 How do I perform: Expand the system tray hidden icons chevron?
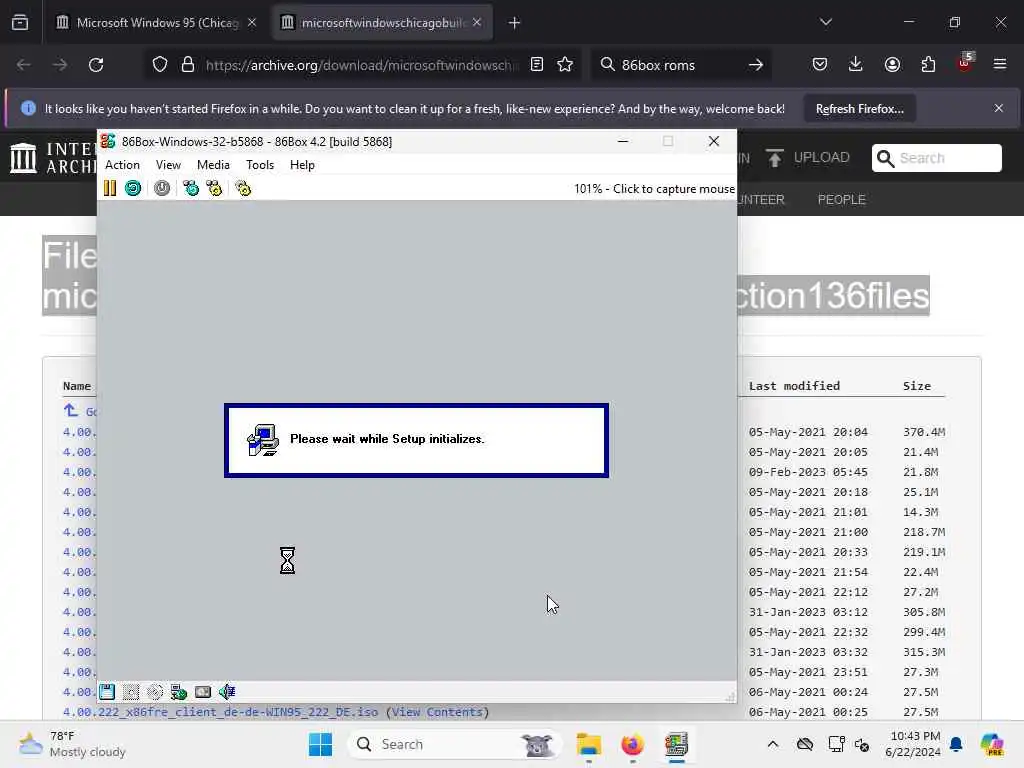point(773,744)
